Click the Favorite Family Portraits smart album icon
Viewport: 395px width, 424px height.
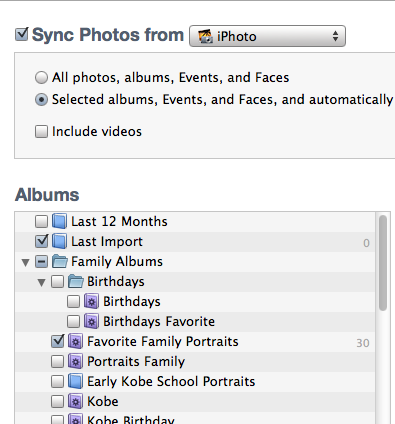click(75, 341)
